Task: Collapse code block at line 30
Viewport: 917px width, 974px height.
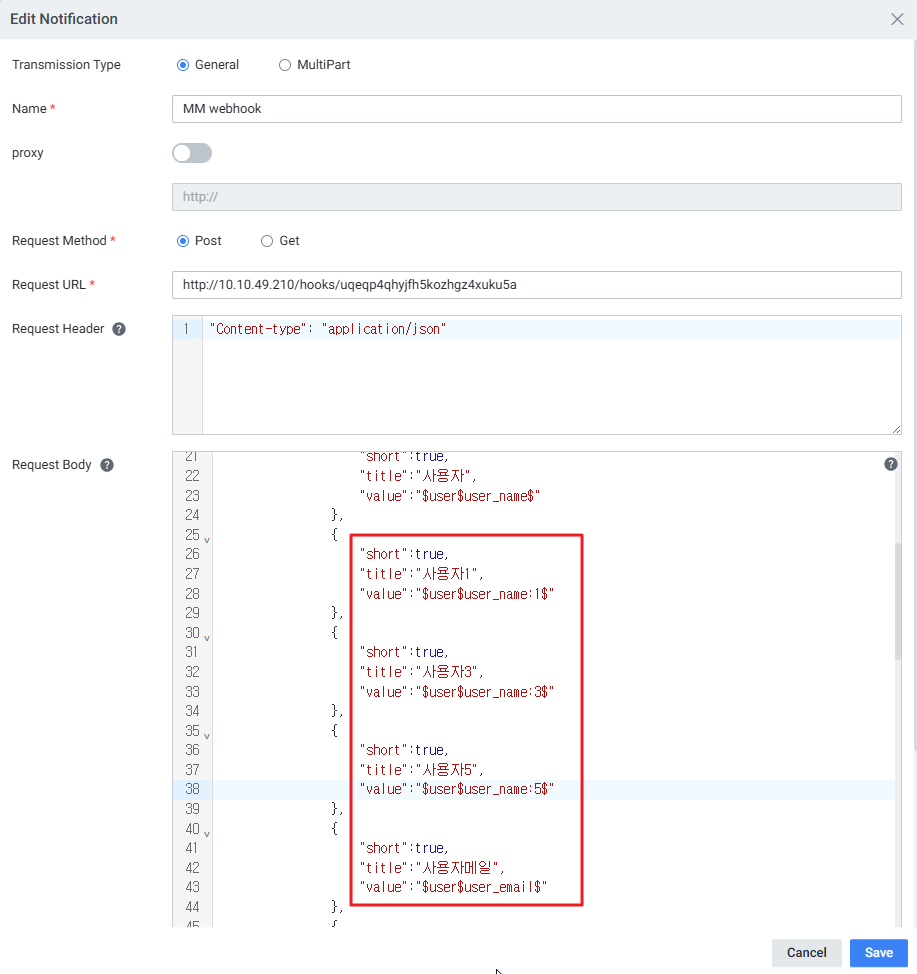Action: click(x=207, y=637)
